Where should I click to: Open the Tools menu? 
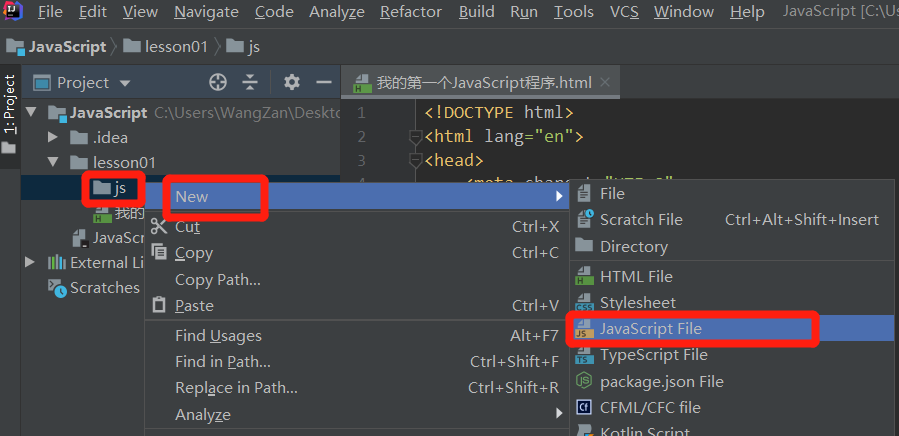coord(574,11)
